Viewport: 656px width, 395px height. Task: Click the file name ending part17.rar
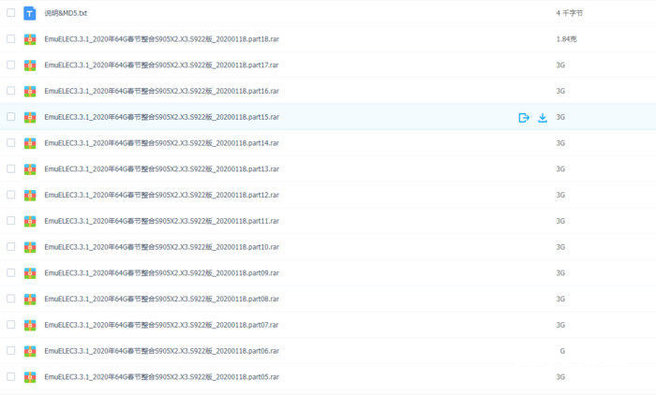(x=161, y=65)
